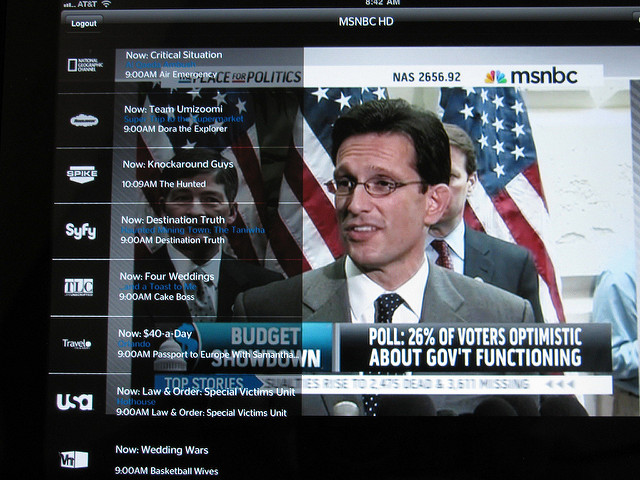Tap the 8:42 AM status bar clock
Image resolution: width=640 pixels, height=480 pixels.
[381, 2]
